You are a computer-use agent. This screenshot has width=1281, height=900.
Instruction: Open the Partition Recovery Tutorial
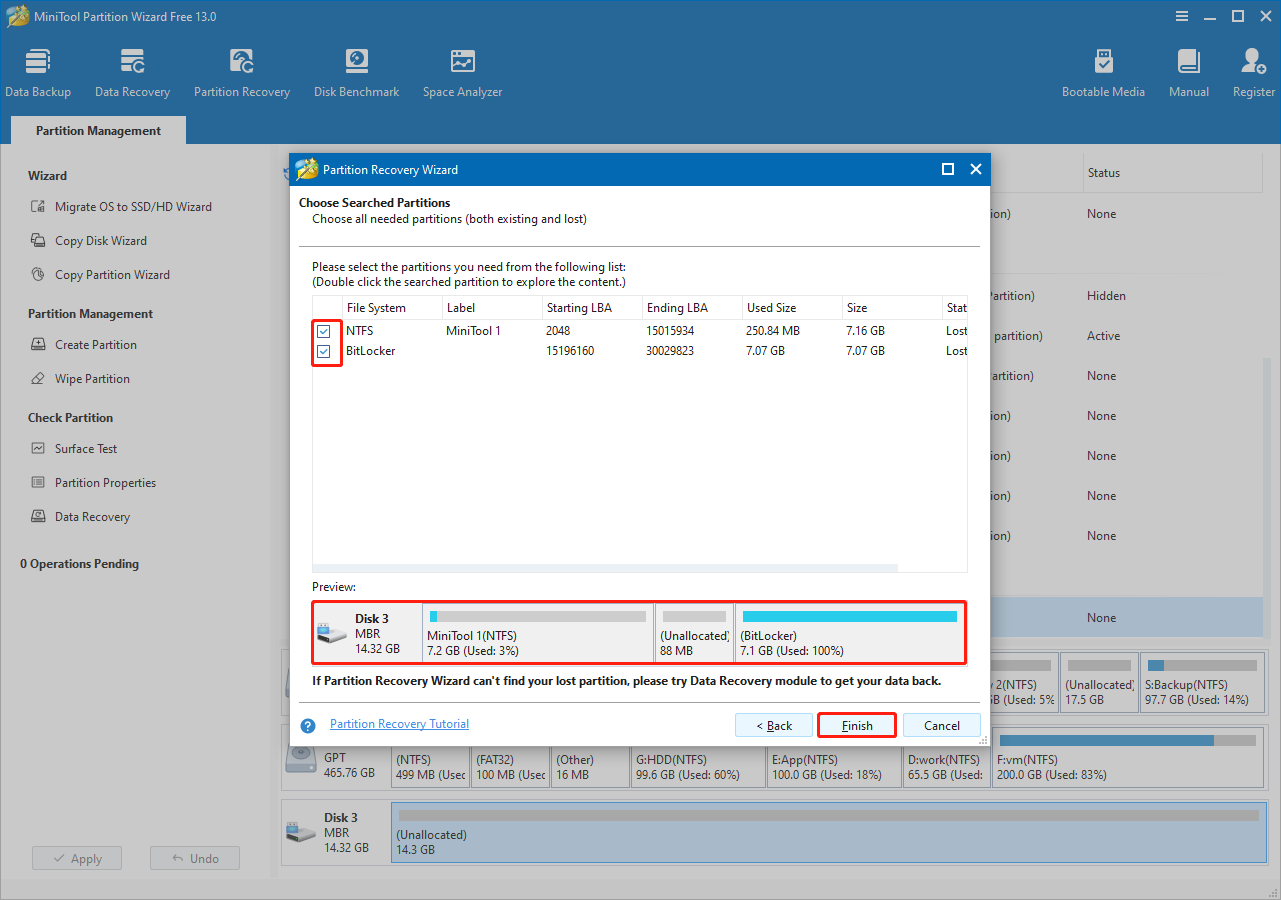(x=399, y=723)
